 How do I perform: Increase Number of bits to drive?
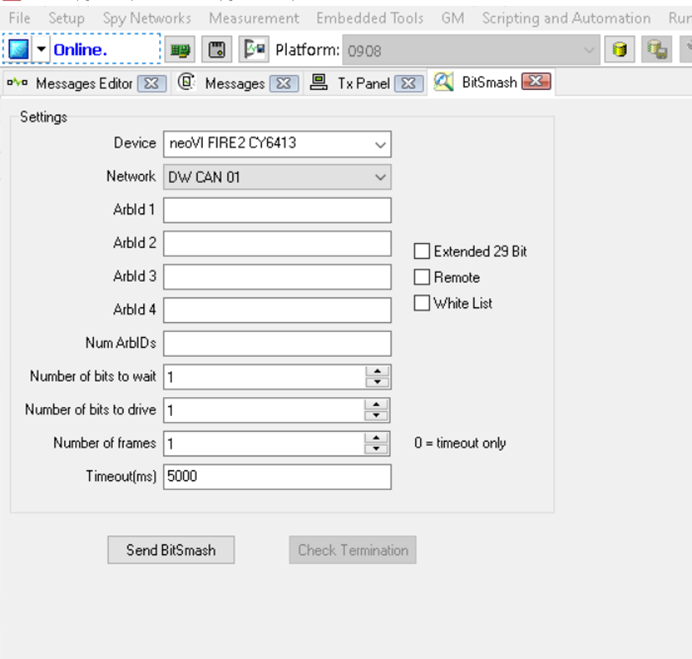point(376,404)
